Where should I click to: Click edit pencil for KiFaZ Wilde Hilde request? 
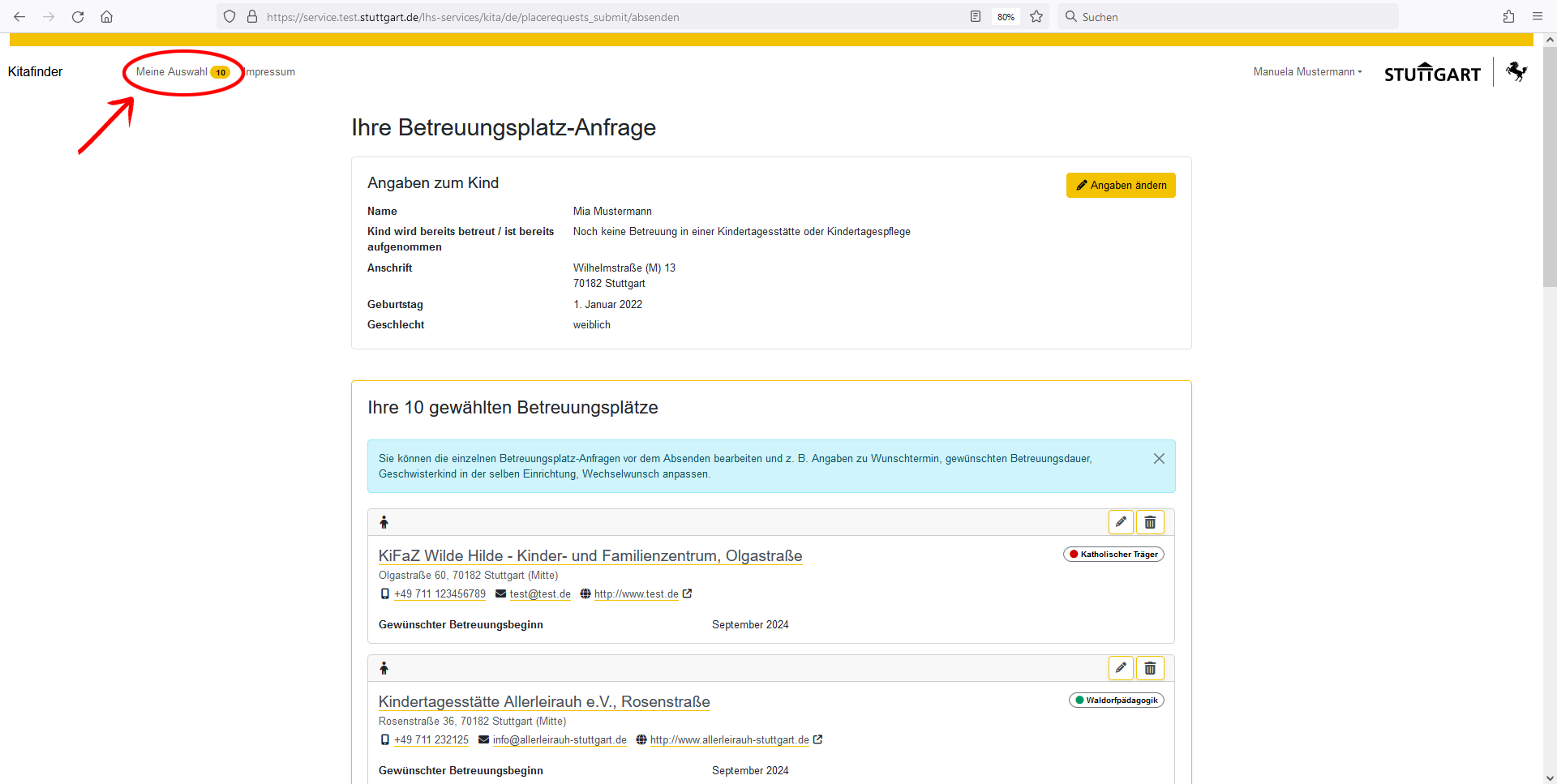(1121, 522)
